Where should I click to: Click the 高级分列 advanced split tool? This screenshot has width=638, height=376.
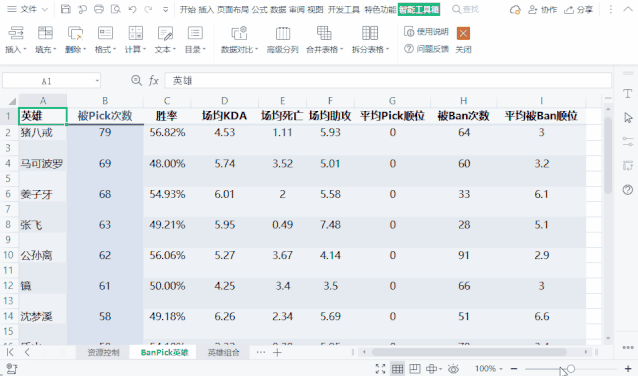[282, 40]
